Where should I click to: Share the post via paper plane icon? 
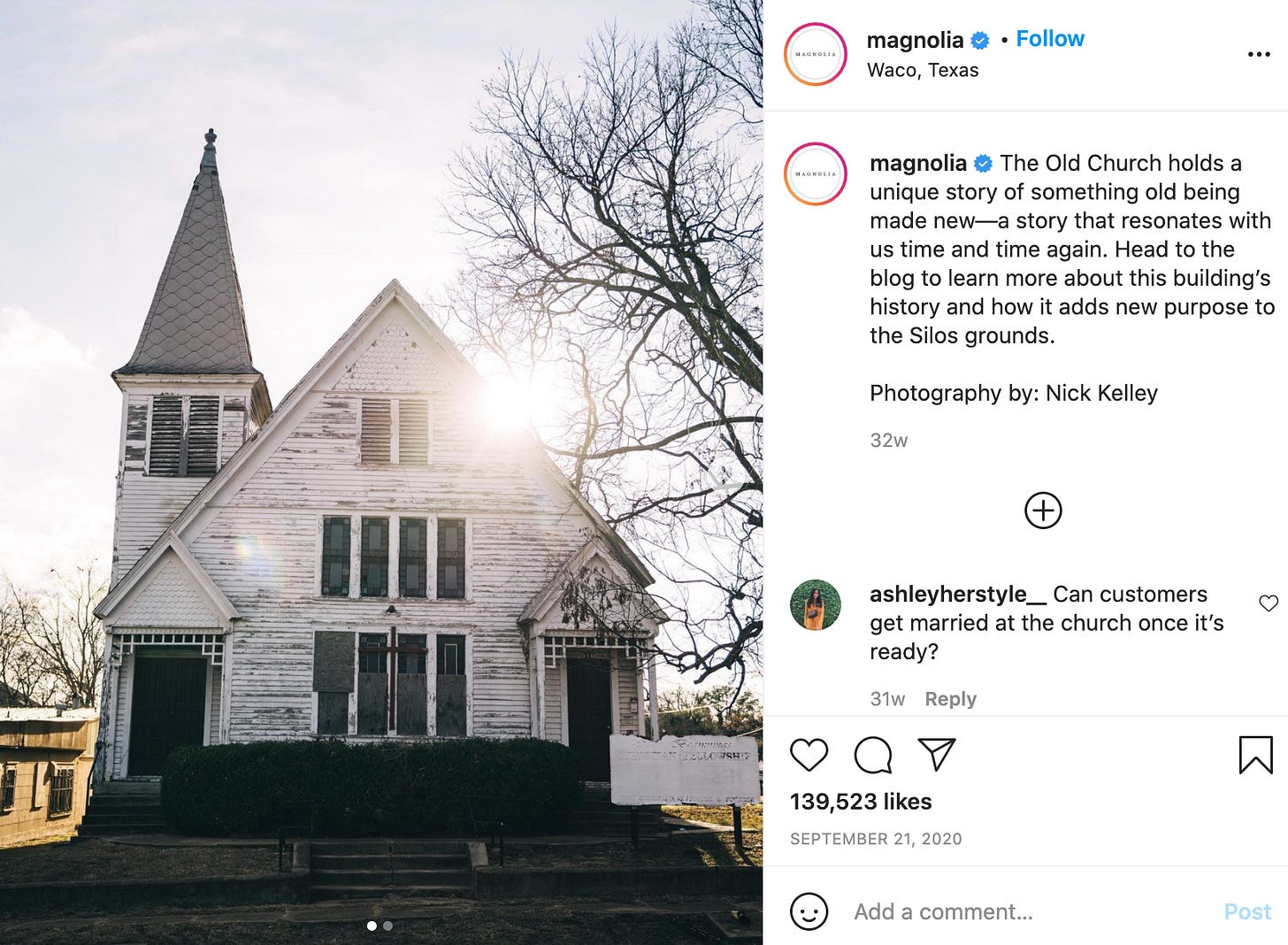[937, 754]
